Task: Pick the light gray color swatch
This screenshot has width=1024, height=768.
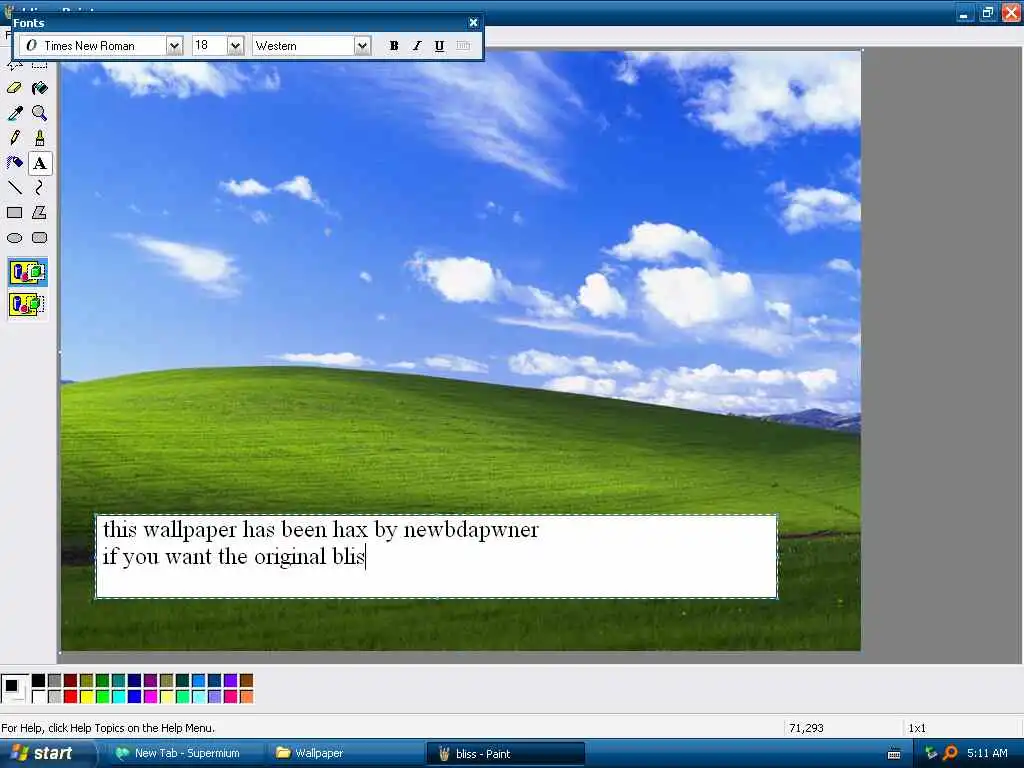Action: [54, 697]
